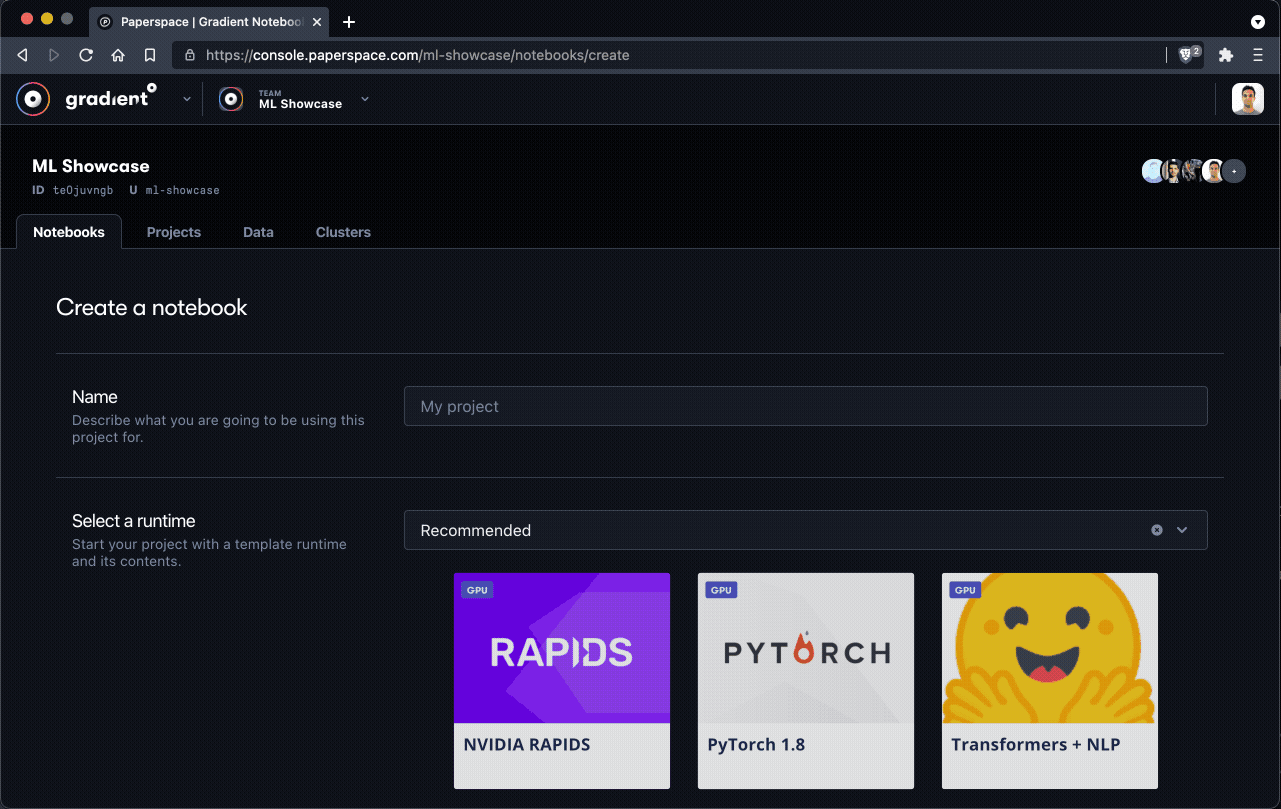This screenshot has width=1281, height=809.
Task: Select the PyTorch 1.8 runtime card
Action: pyautogui.click(x=806, y=680)
